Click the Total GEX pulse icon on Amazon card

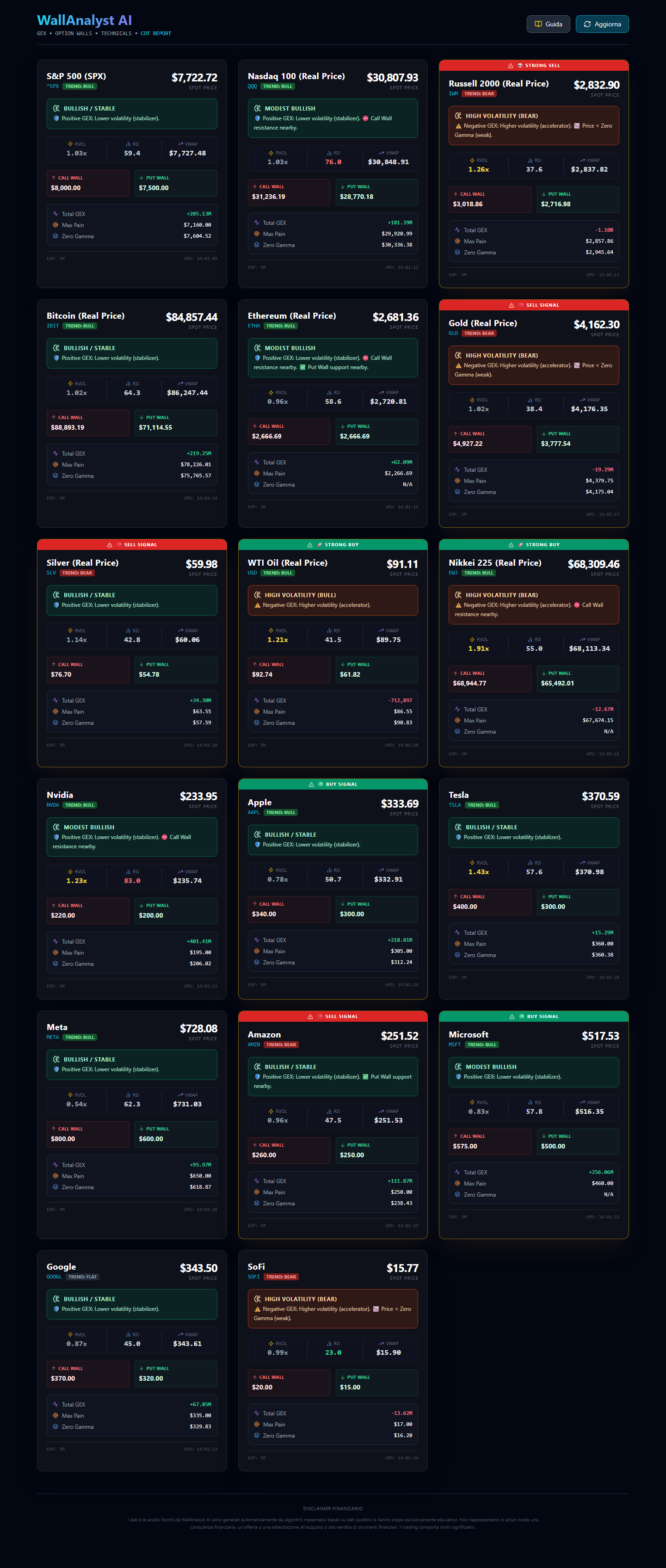[256, 1181]
